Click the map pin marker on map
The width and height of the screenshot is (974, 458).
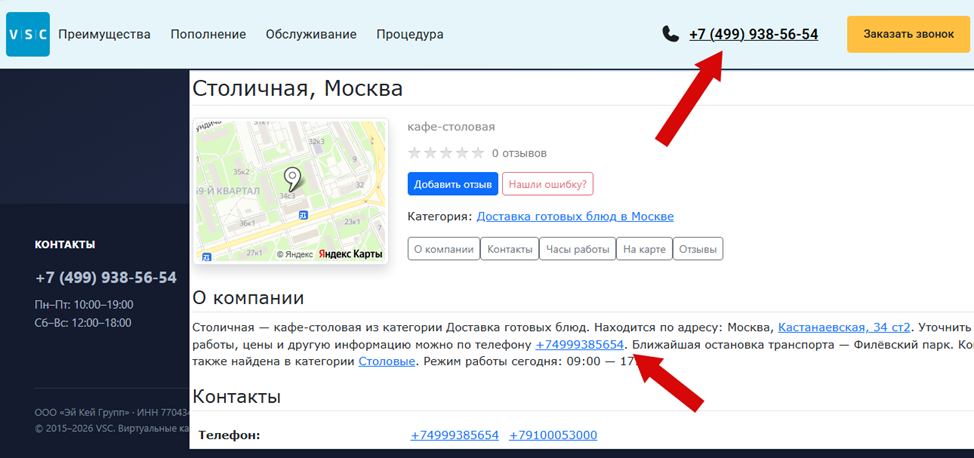coord(292,178)
